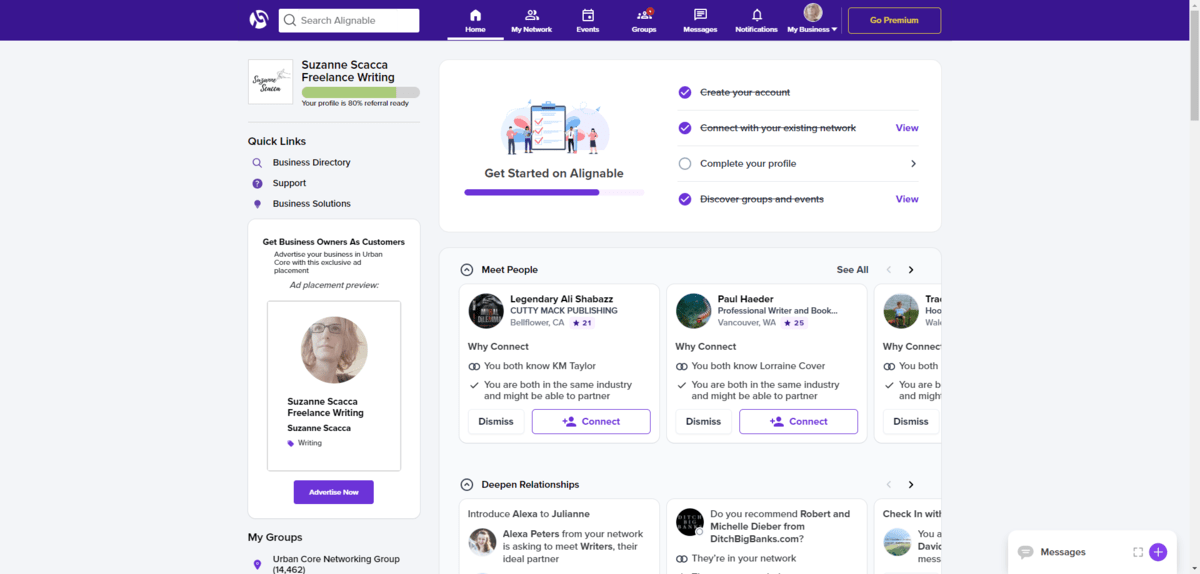Click the Advertise Now button
Image resolution: width=1200 pixels, height=574 pixels.
[333, 492]
